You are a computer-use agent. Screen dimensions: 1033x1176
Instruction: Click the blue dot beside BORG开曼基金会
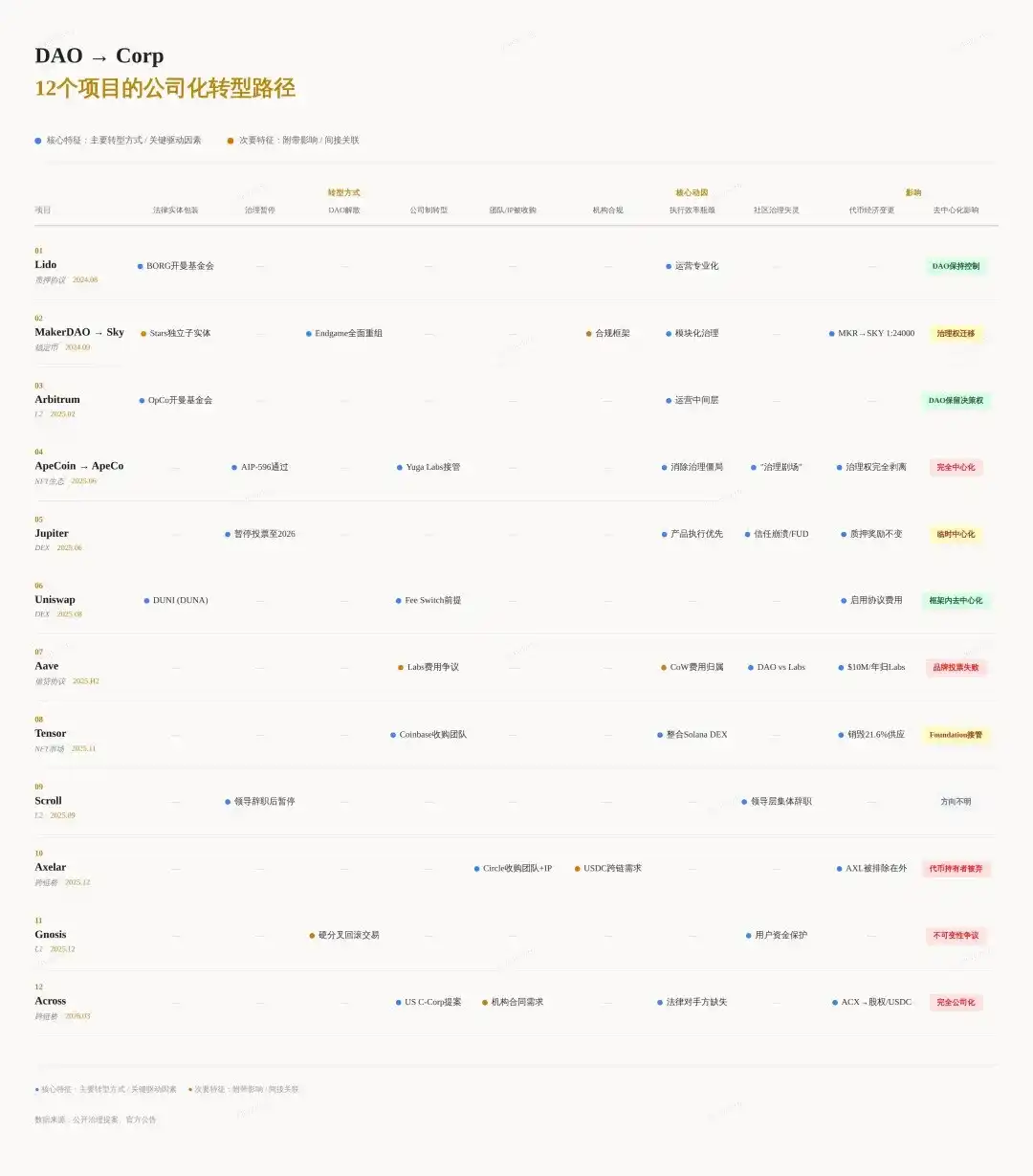pos(140,266)
